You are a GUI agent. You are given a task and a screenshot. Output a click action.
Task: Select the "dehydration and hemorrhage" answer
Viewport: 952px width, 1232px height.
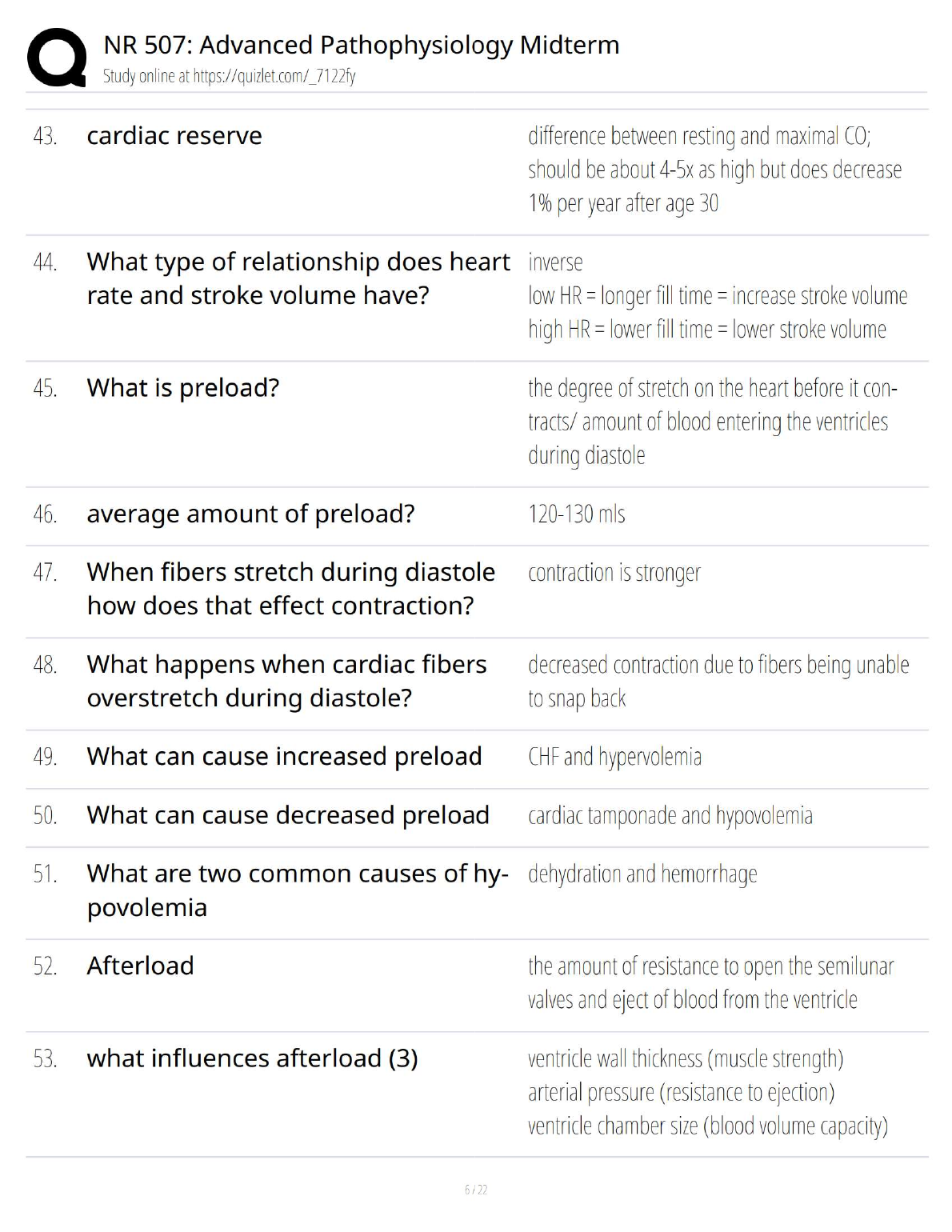642,874
